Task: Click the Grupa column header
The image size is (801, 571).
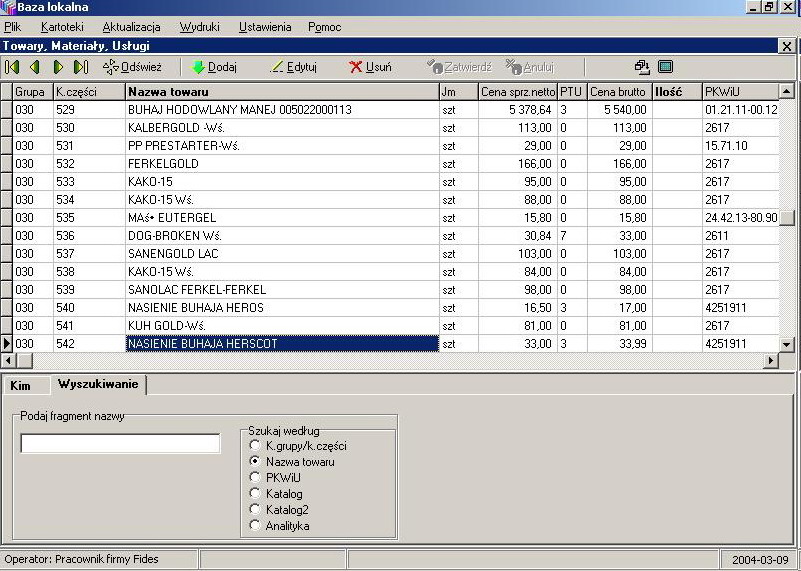Action: [x=33, y=92]
